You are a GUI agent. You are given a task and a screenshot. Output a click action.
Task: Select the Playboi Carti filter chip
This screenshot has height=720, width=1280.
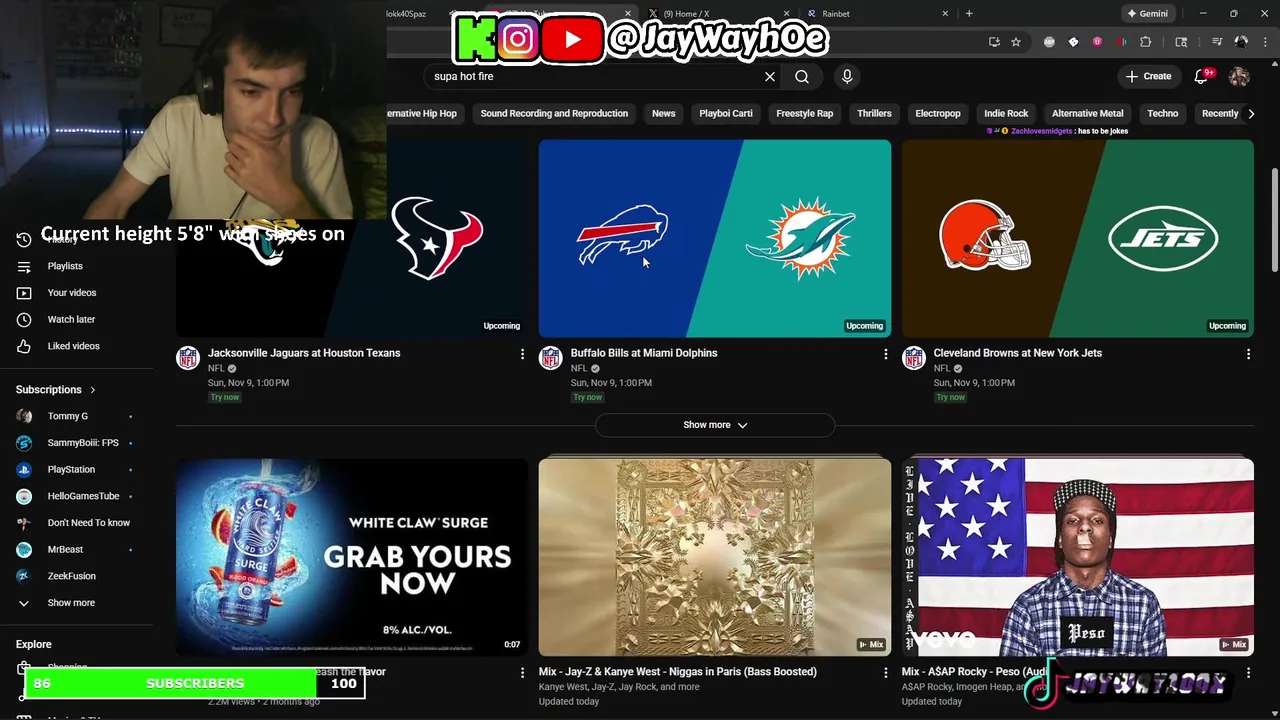[726, 113]
